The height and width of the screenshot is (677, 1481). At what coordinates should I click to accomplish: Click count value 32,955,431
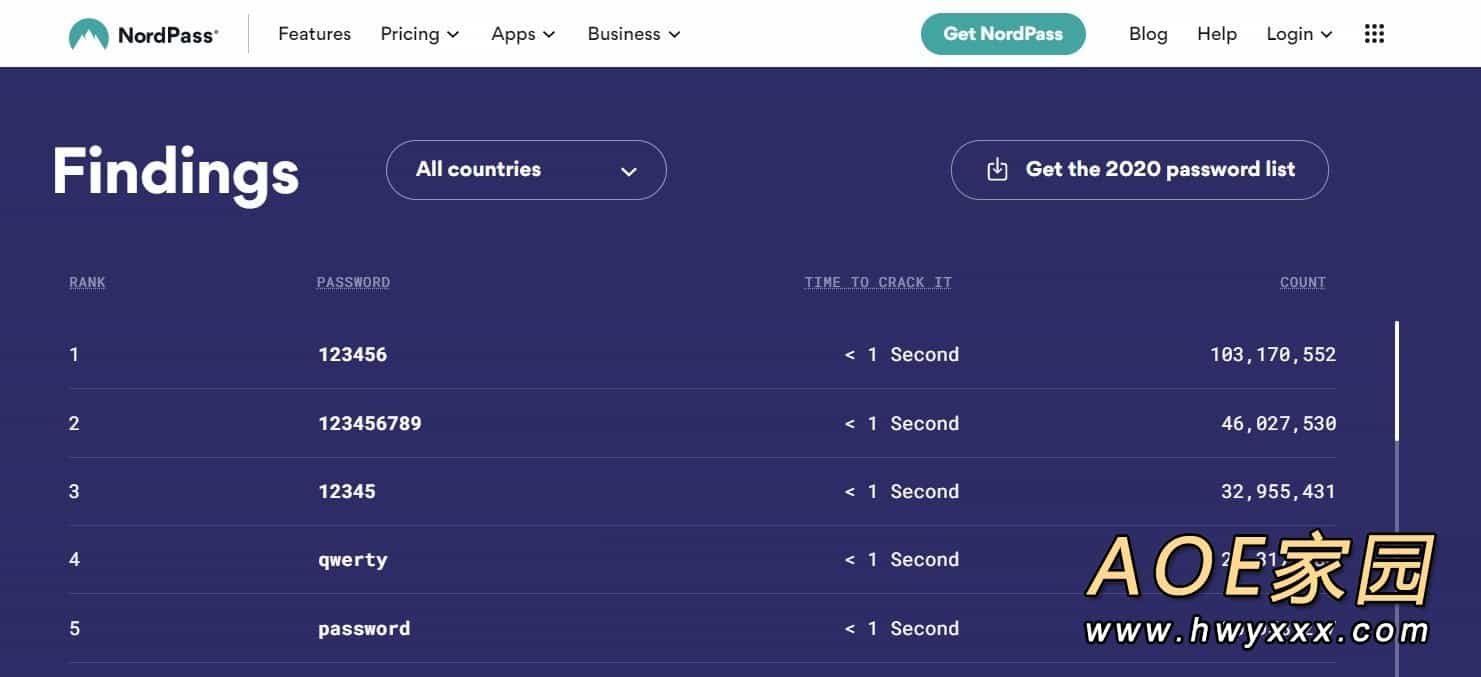pos(1279,491)
